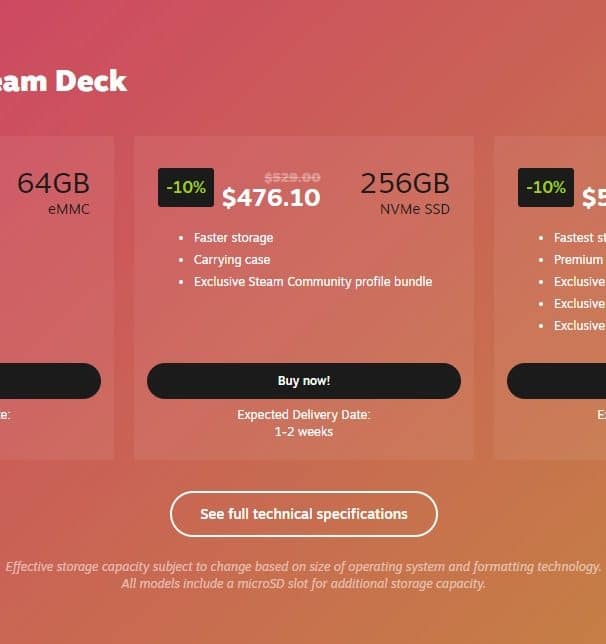
Task: Click the -10% badge on rightmost card
Action: pos(546,187)
